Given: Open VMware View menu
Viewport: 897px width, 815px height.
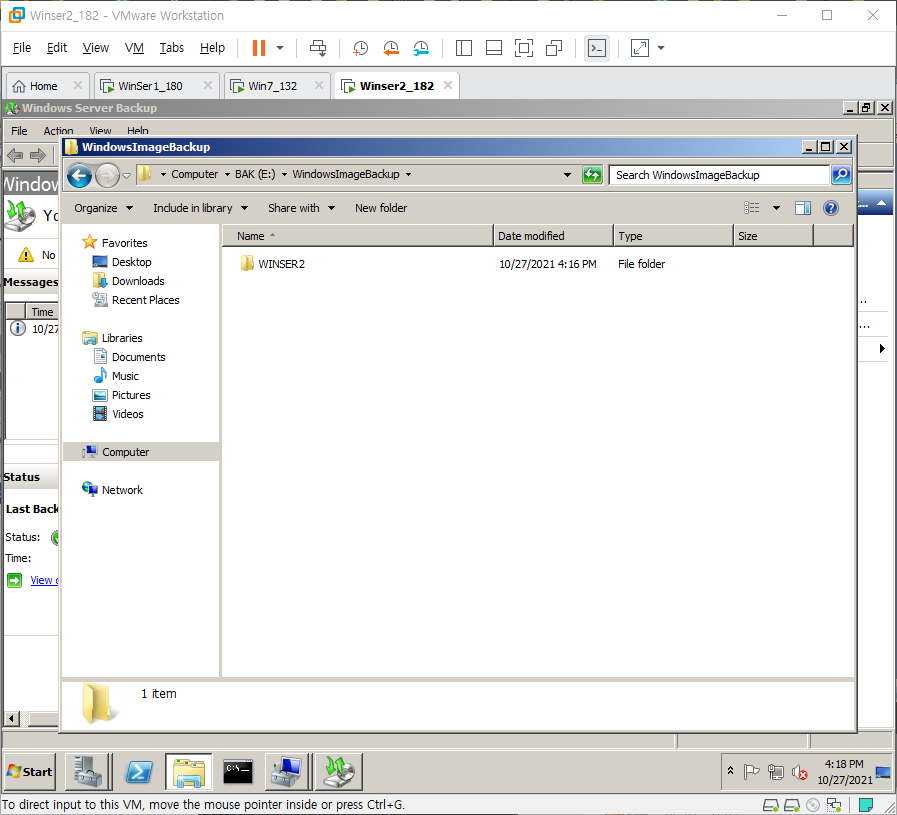Looking at the screenshot, I should tap(96, 47).
